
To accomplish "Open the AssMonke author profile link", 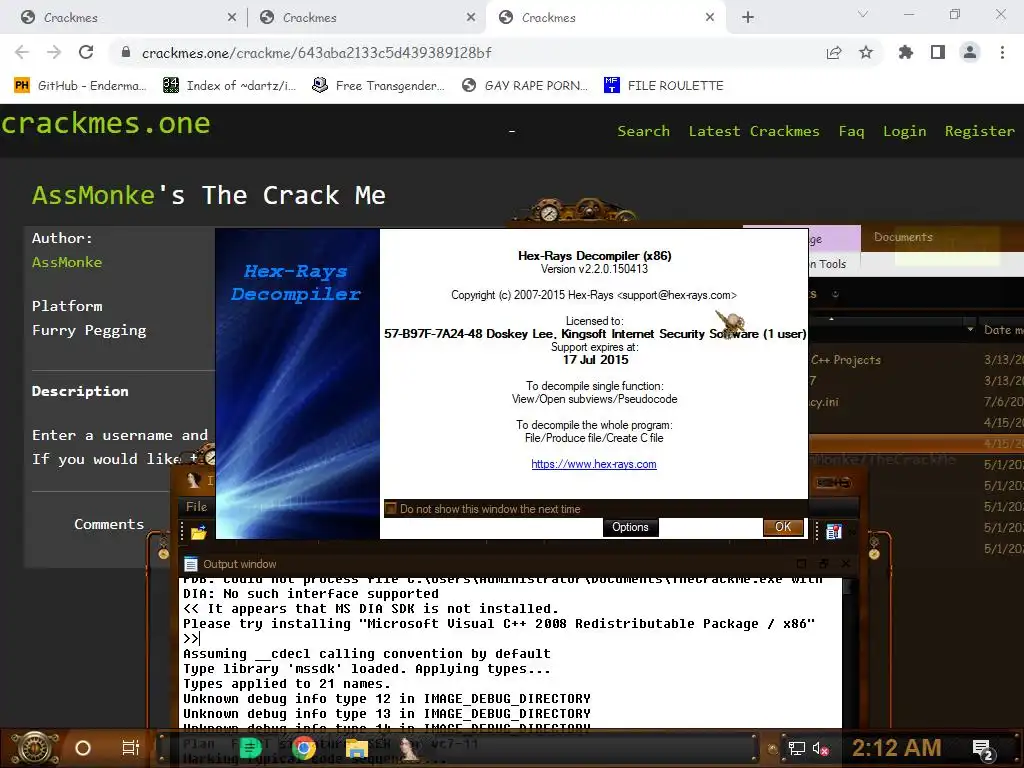I will point(67,262).
